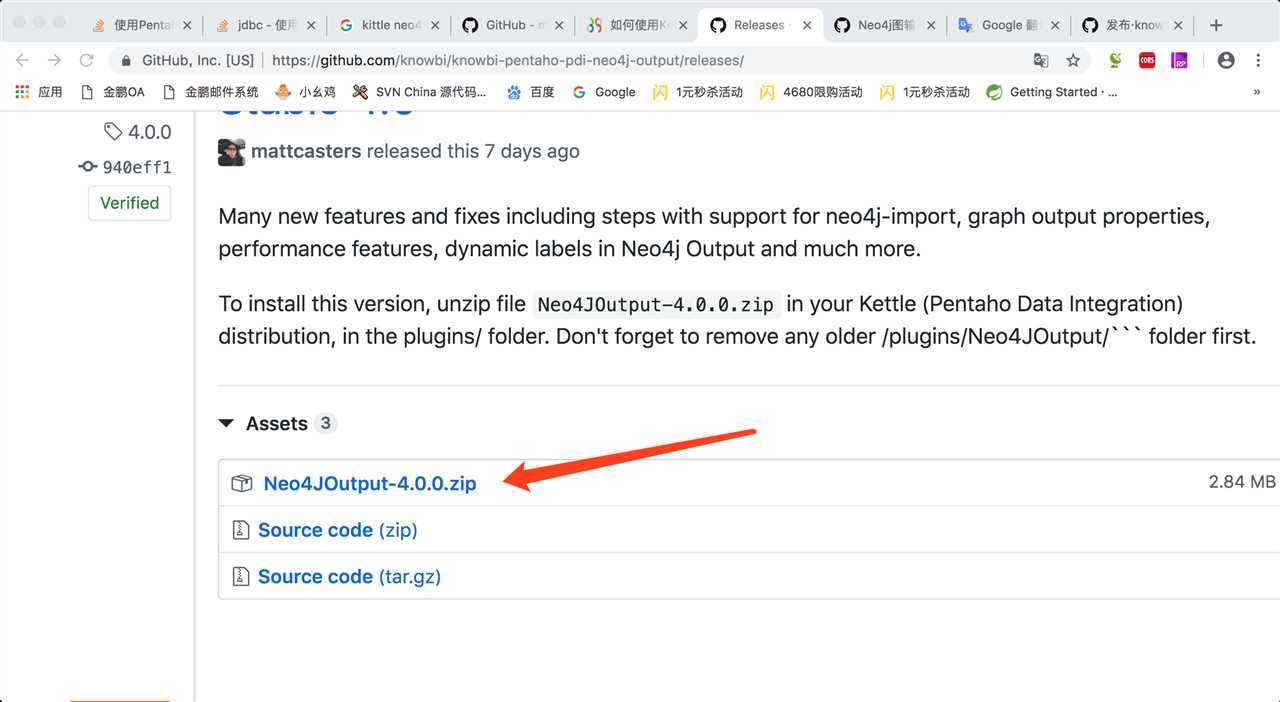Open the 应用 apps grid shortcut
The width and height of the screenshot is (1280, 702).
(39, 92)
